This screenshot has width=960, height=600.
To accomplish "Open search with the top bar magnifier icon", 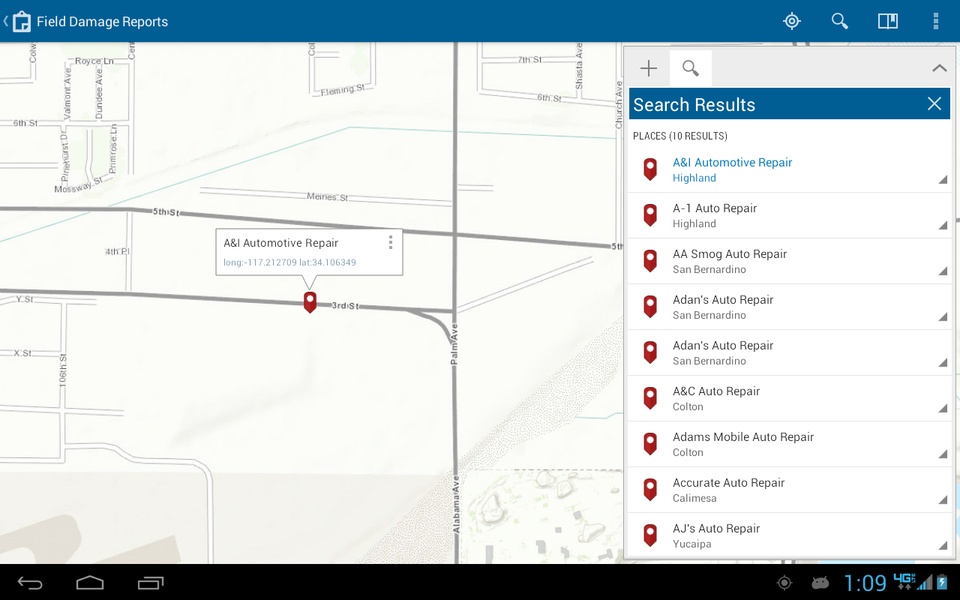I will (x=839, y=21).
